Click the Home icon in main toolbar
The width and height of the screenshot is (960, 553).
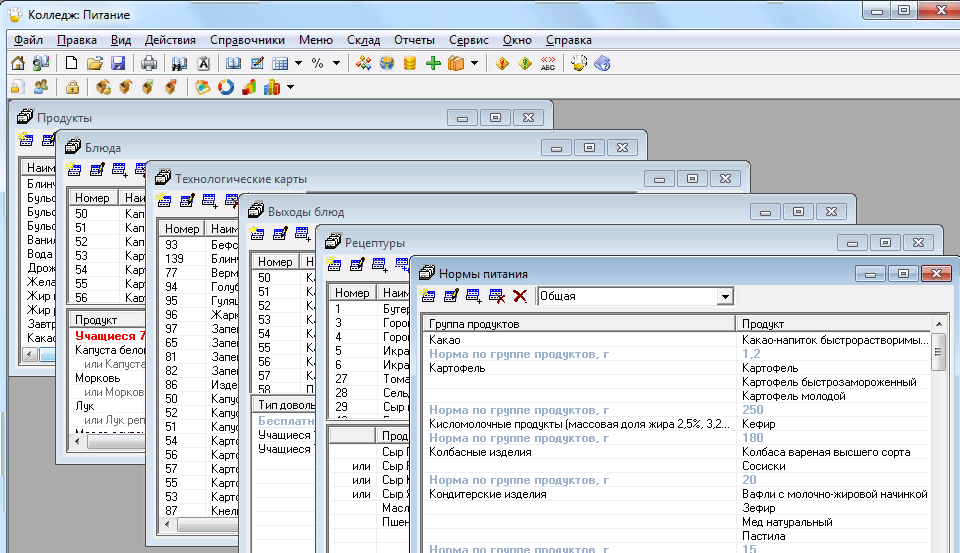[x=18, y=64]
